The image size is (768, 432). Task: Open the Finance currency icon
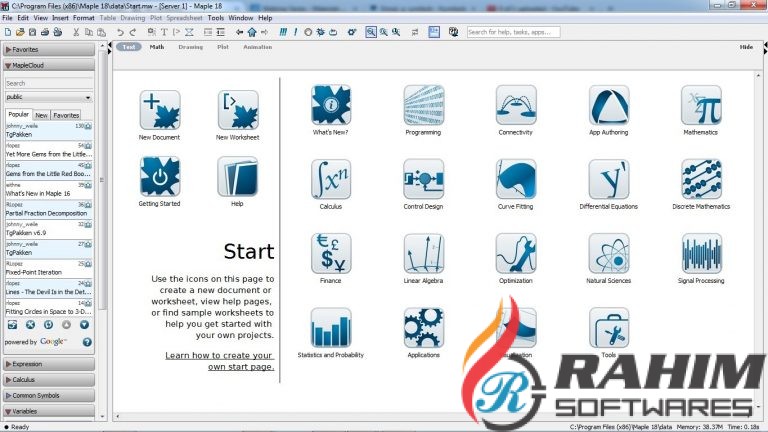331,253
